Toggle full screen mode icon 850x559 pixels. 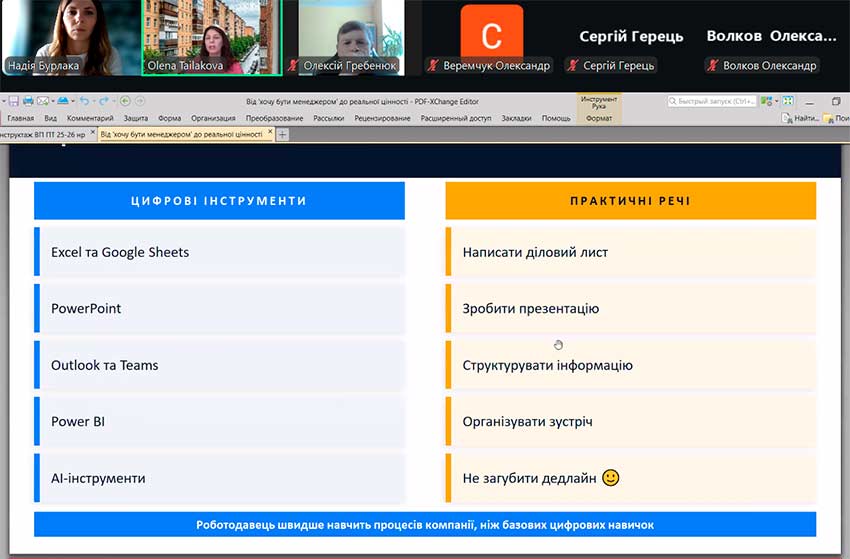(788, 101)
